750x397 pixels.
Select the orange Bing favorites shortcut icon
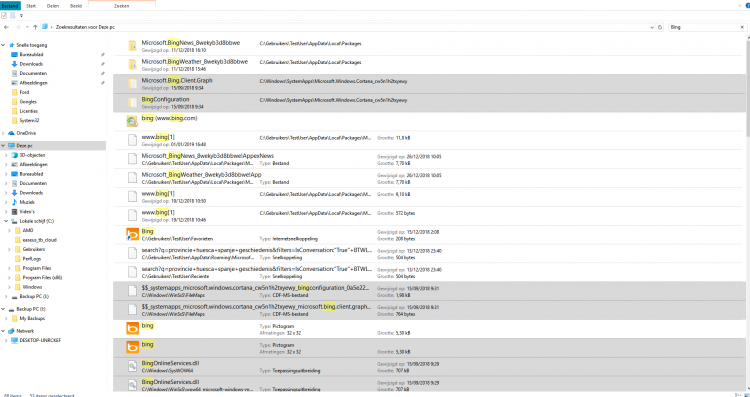[x=132, y=234]
